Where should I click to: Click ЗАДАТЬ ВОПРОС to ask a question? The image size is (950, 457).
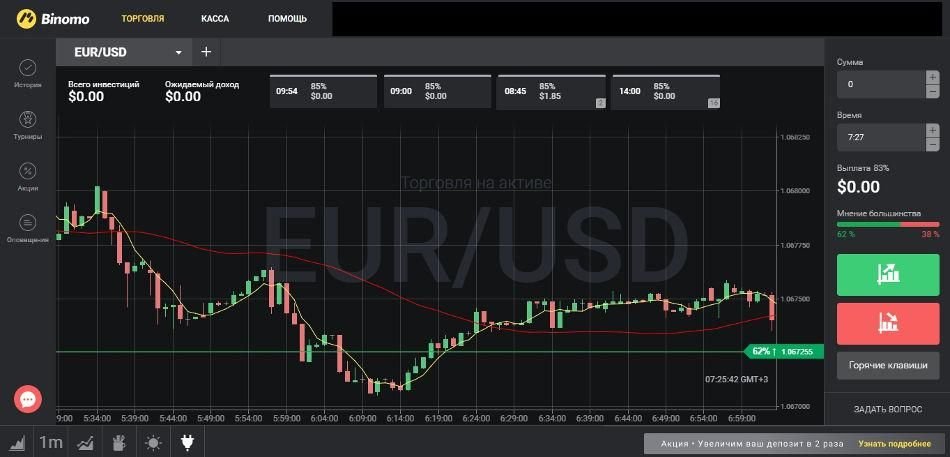(888, 409)
